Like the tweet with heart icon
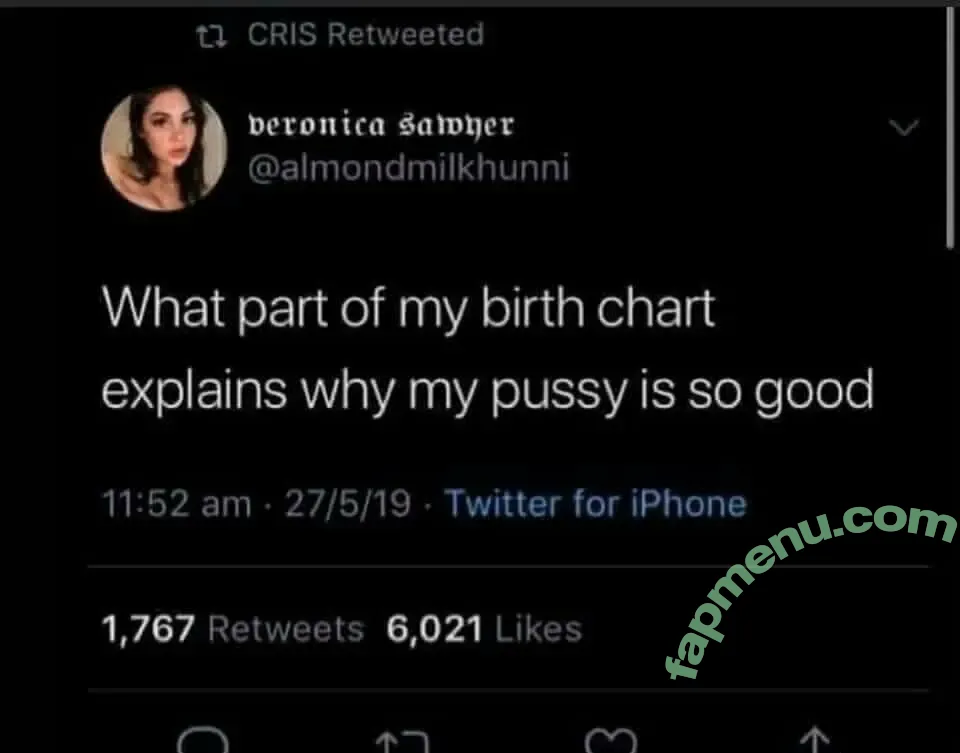The image size is (960, 753). point(610,741)
